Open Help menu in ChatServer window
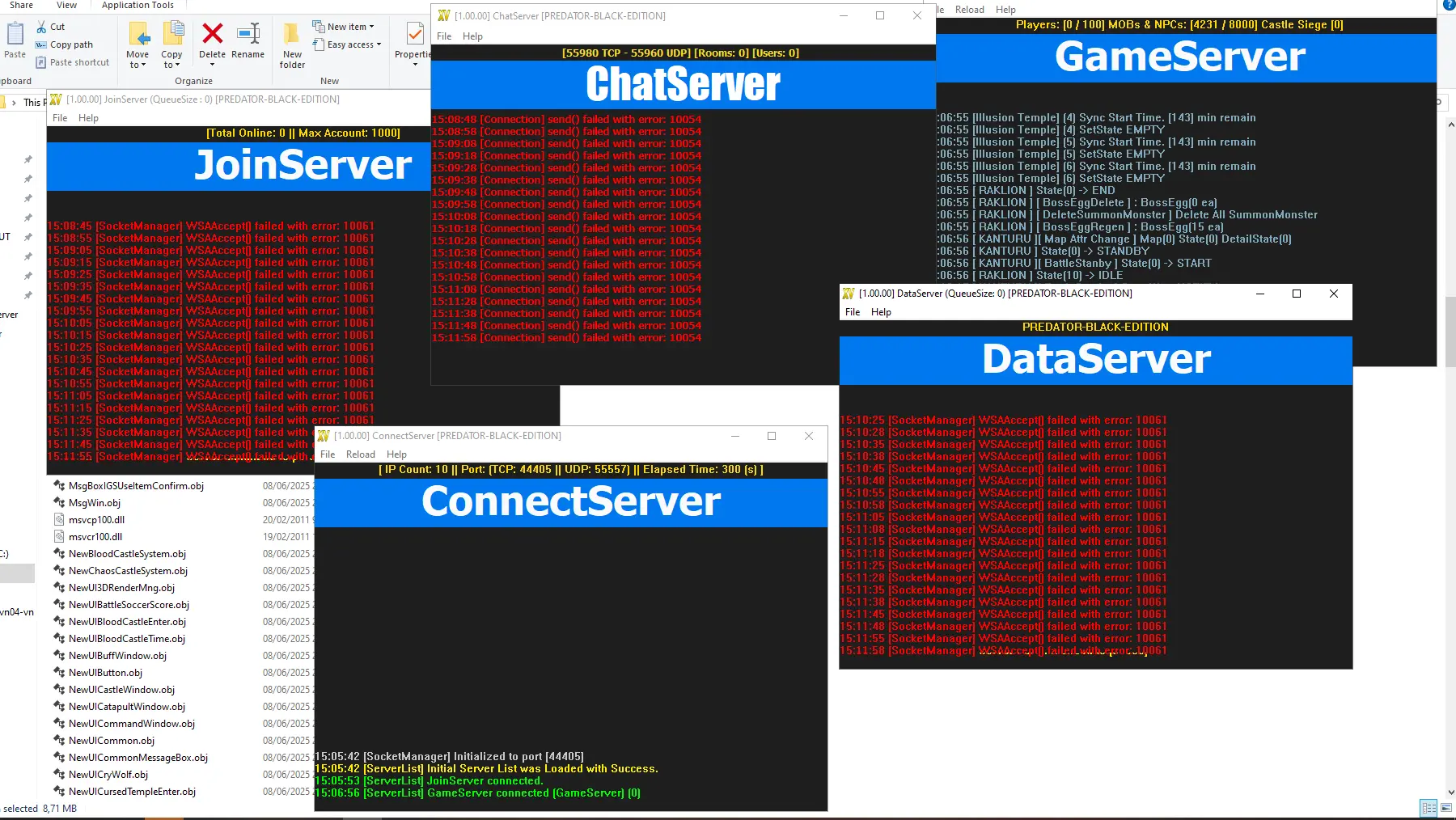 coord(472,36)
